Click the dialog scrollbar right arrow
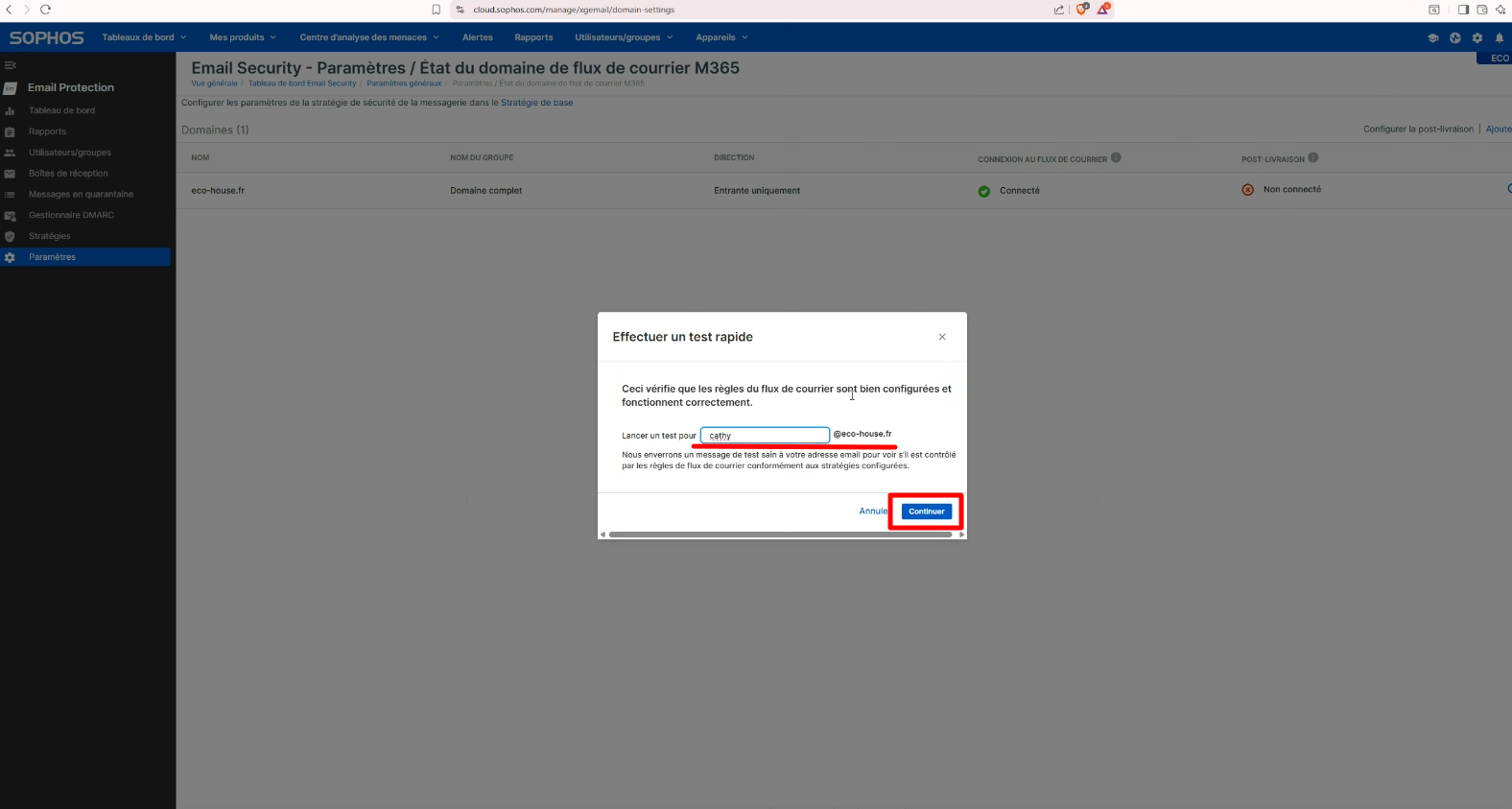 [x=961, y=535]
